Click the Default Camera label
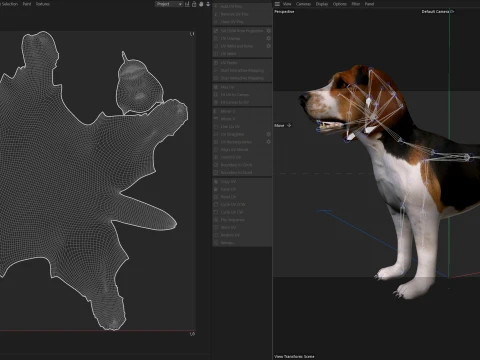The width and height of the screenshot is (480, 360). click(435, 12)
